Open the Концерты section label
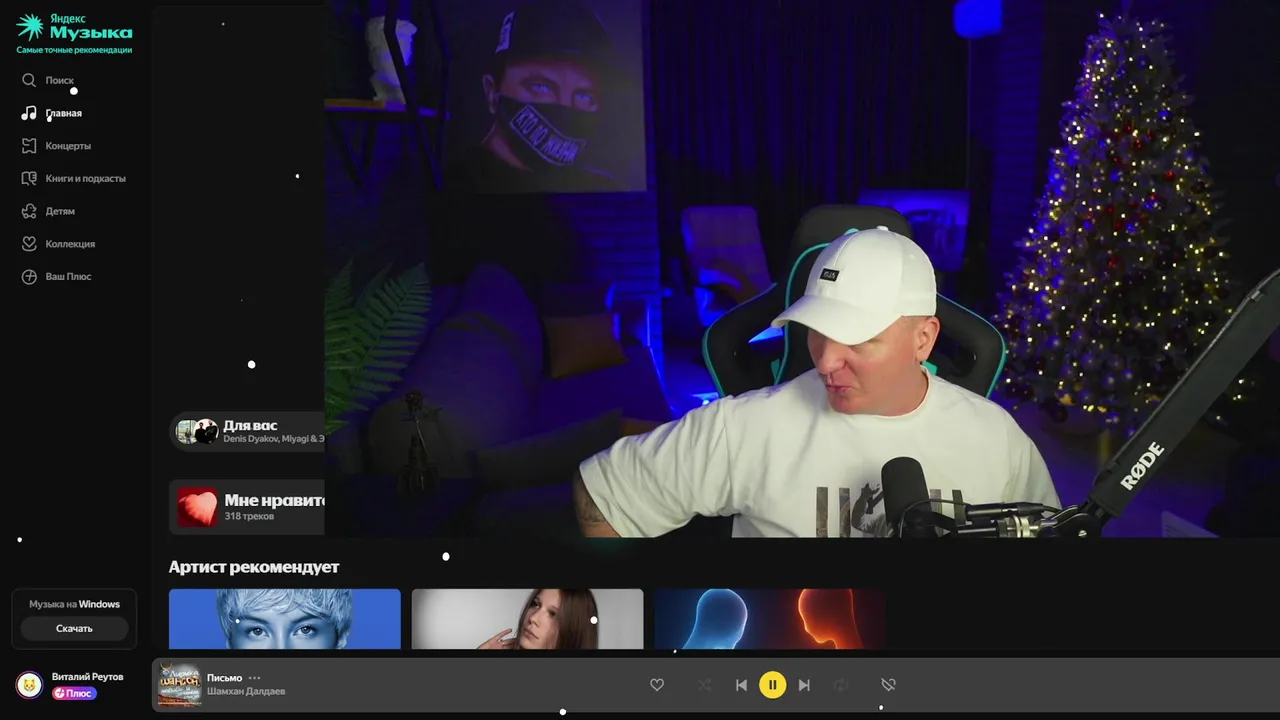The height and width of the screenshot is (720, 1280). tap(68, 146)
